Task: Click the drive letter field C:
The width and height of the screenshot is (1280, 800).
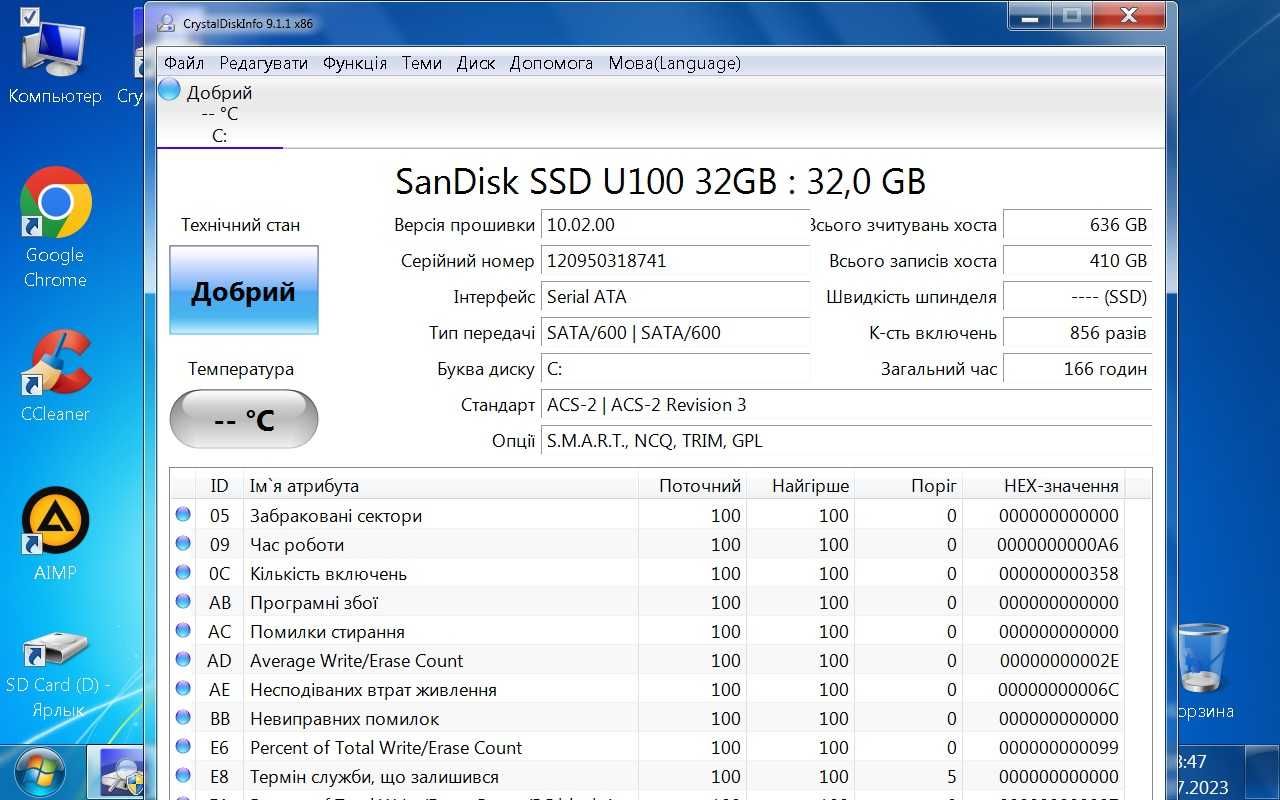Action: click(675, 369)
